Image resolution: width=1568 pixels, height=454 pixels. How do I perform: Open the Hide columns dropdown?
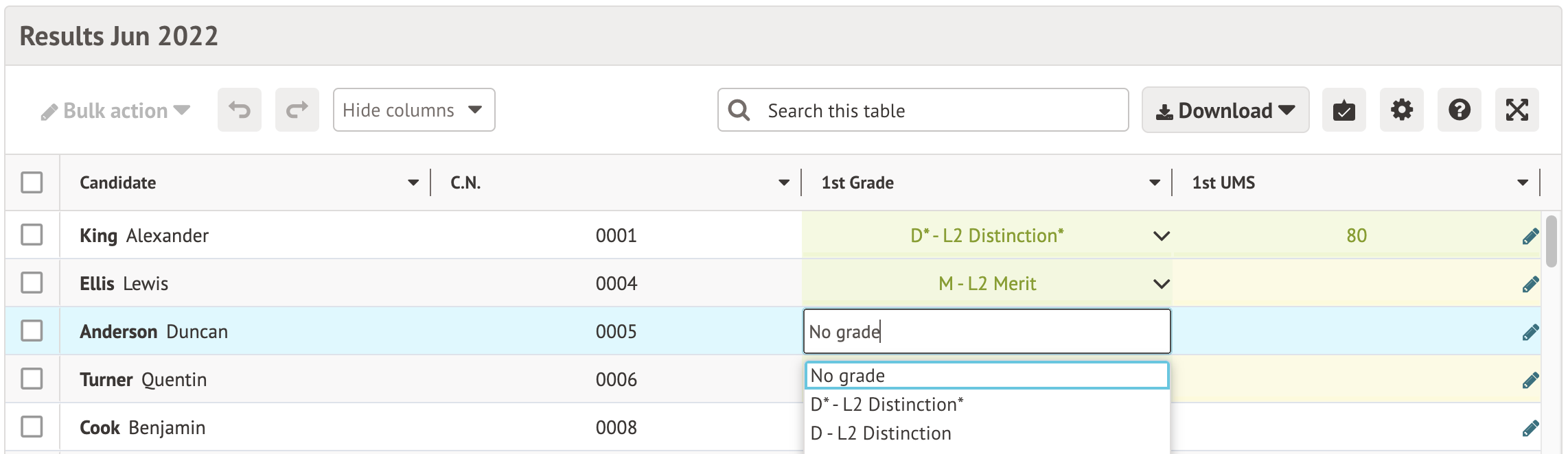[413, 110]
